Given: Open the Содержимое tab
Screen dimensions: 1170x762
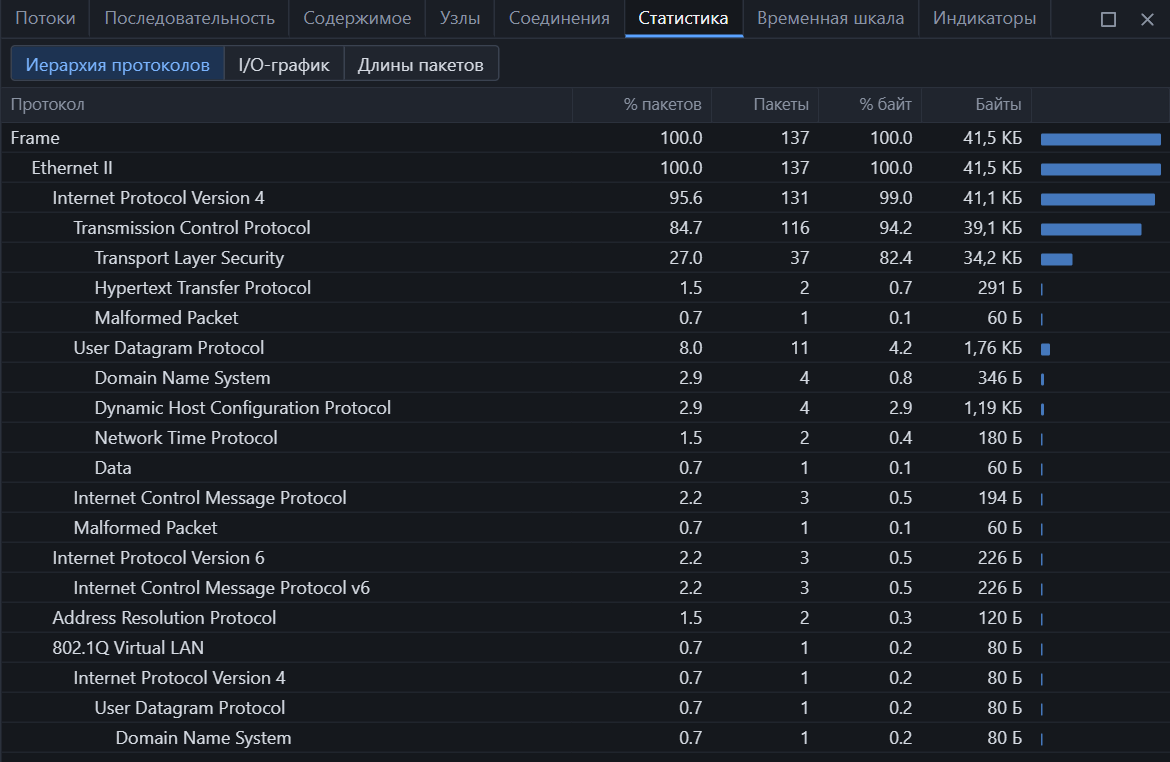Looking at the screenshot, I should 357,18.
